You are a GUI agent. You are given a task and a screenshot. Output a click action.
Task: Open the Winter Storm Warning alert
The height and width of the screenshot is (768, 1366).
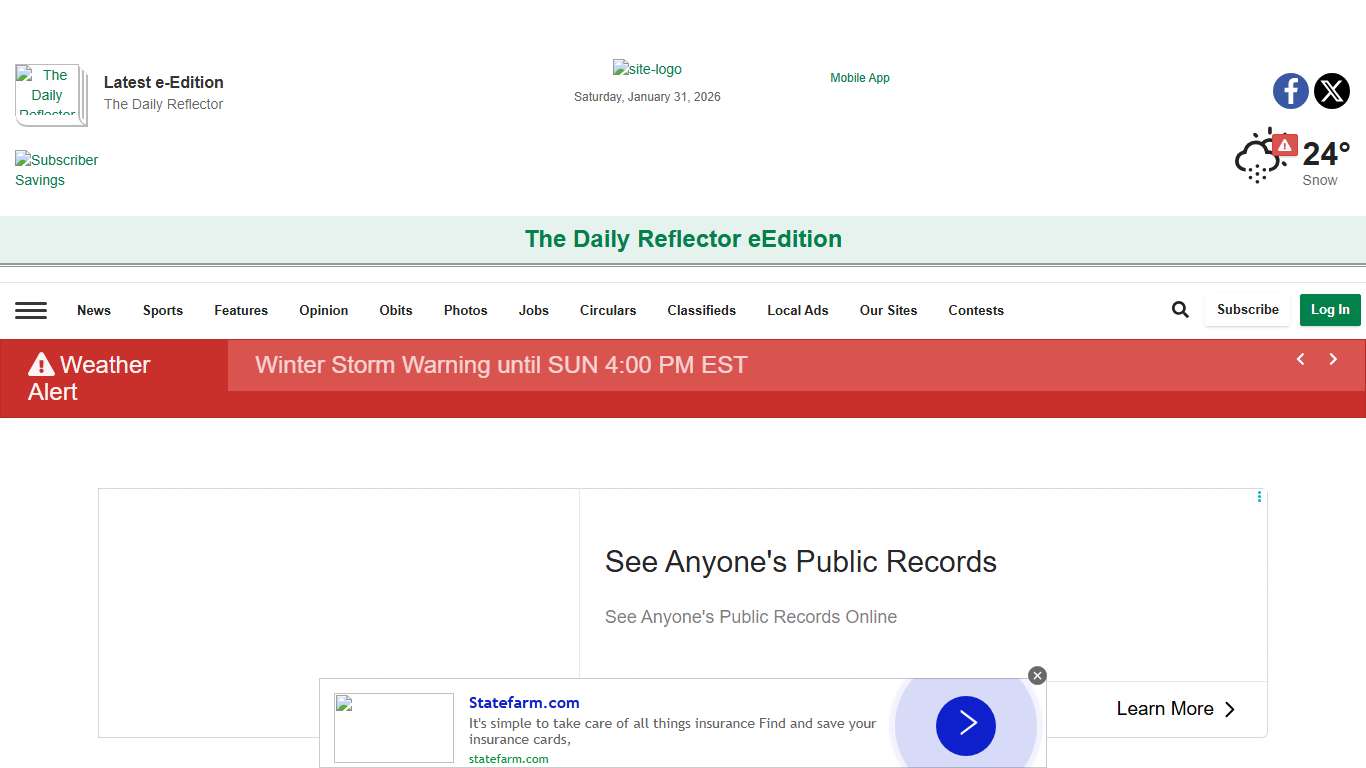pyautogui.click(x=501, y=365)
